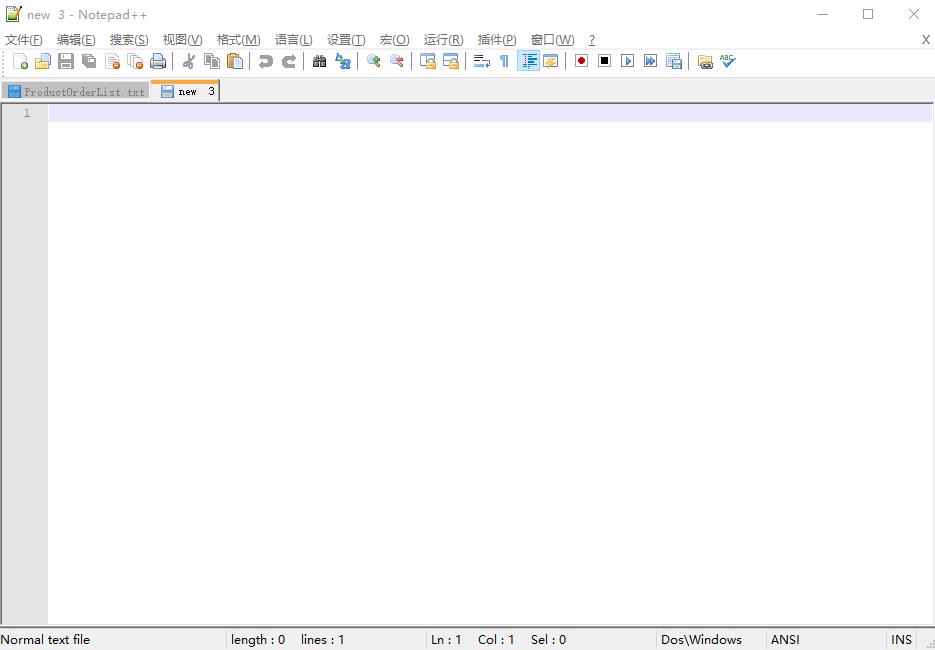Minimize the Notepad++ window
The width and height of the screenshot is (935, 650).
pyautogui.click(x=823, y=14)
